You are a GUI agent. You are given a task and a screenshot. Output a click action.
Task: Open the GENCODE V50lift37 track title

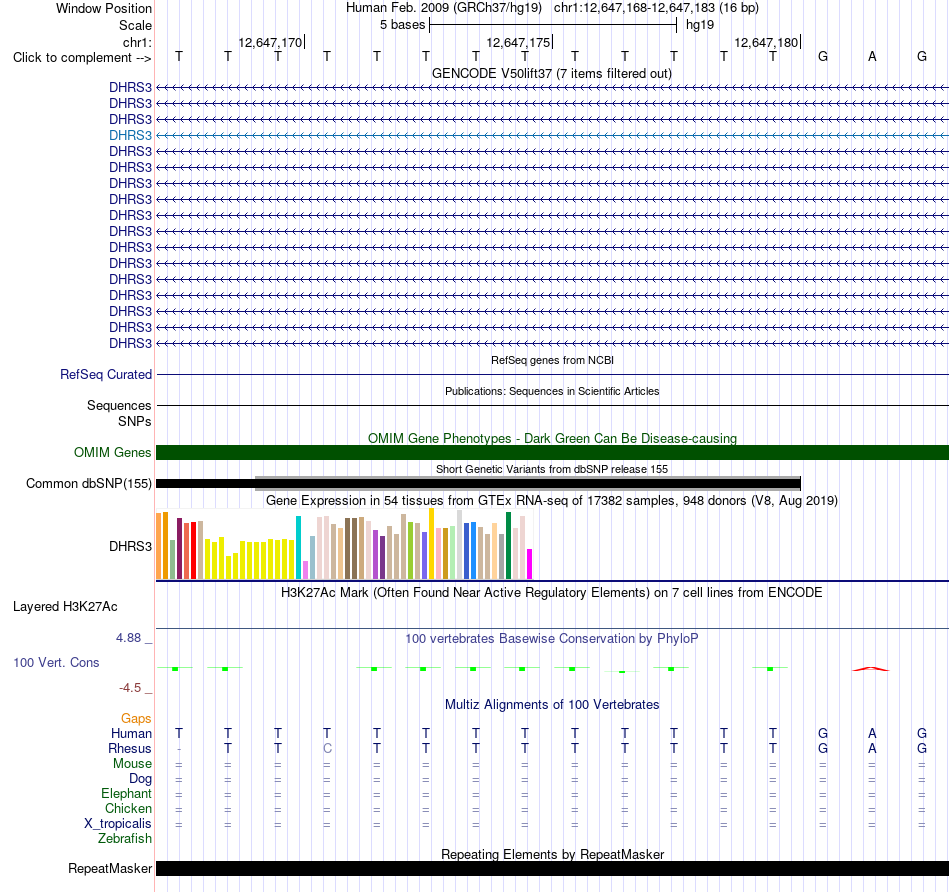click(x=552, y=73)
